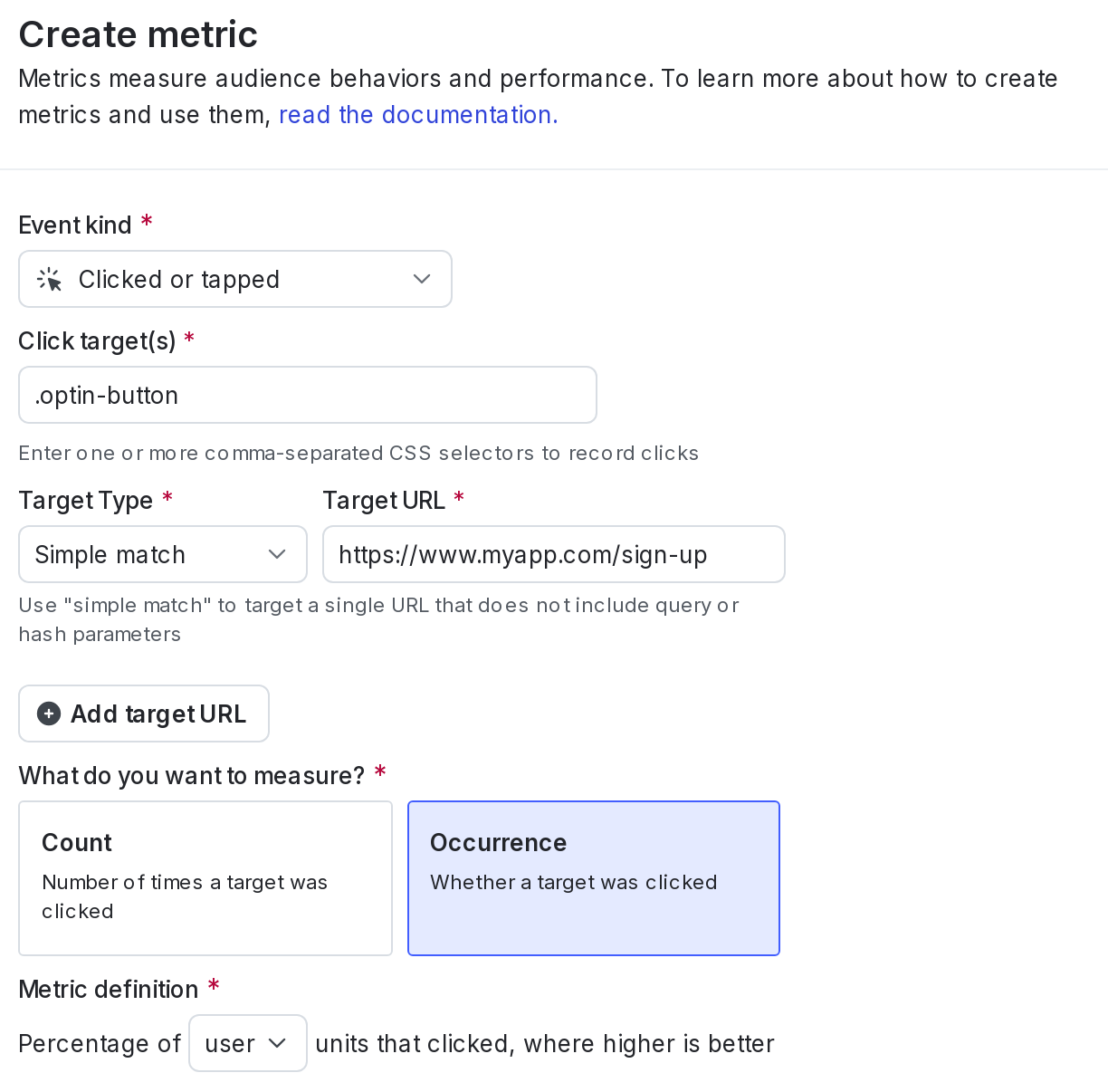
Task: Open the user units dropdown in Metric definition
Action: pyautogui.click(x=248, y=1043)
